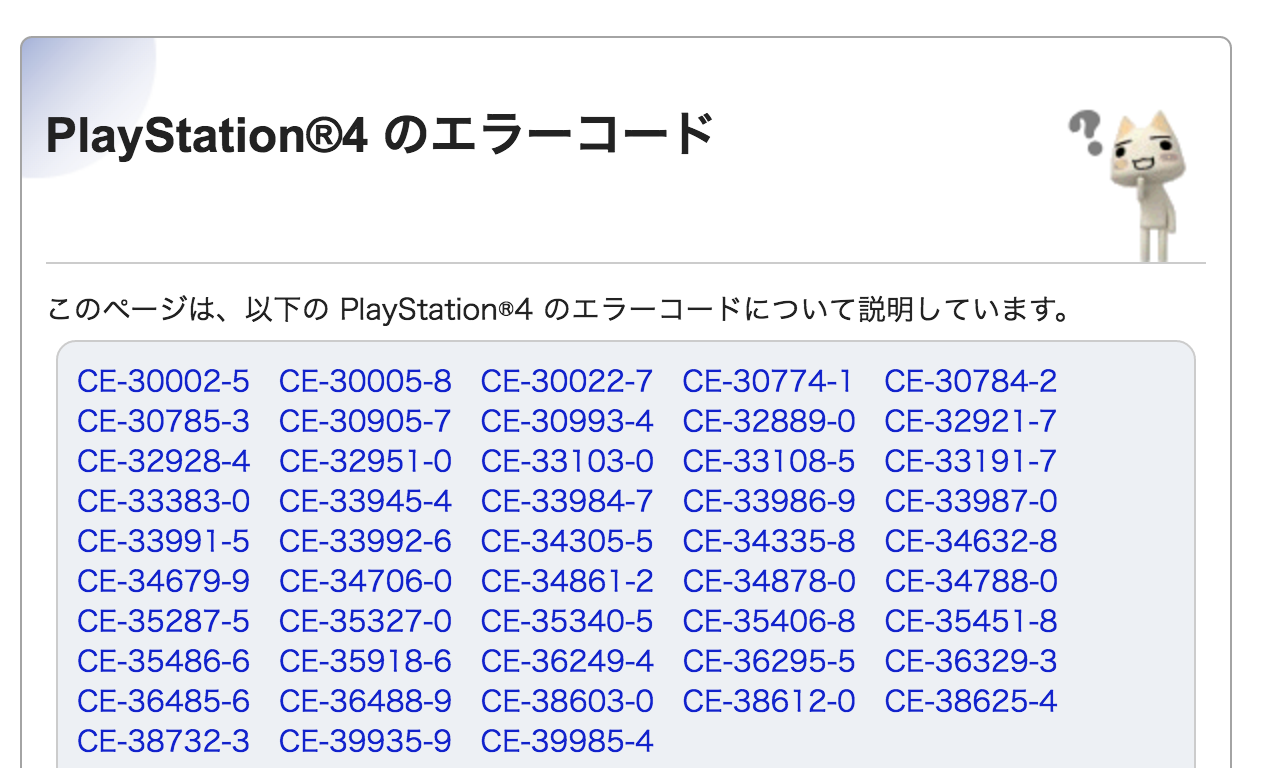
Task: Follow the CE-35918-6 link
Action: 365,661
